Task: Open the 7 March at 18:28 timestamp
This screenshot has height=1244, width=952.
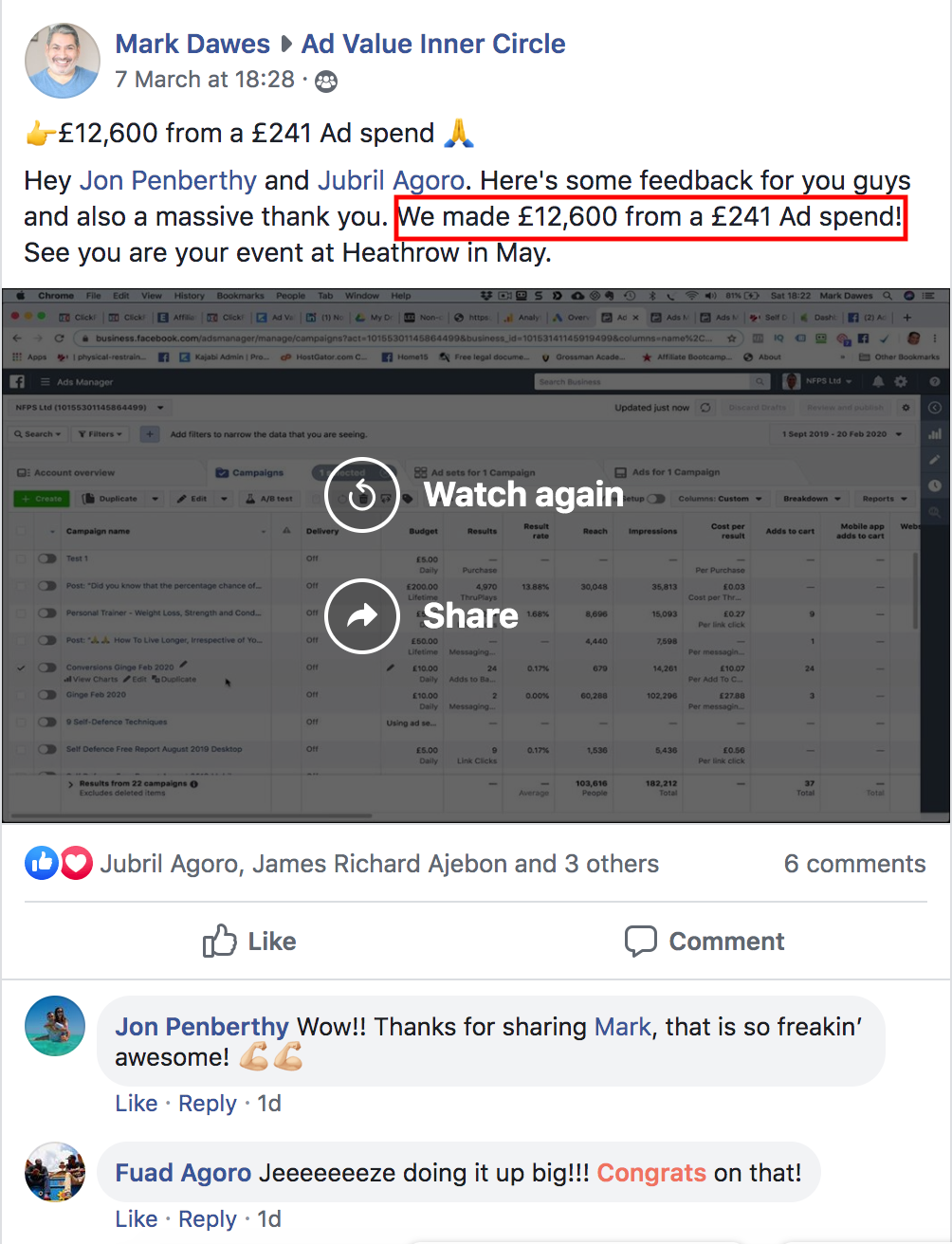Action: click(205, 80)
